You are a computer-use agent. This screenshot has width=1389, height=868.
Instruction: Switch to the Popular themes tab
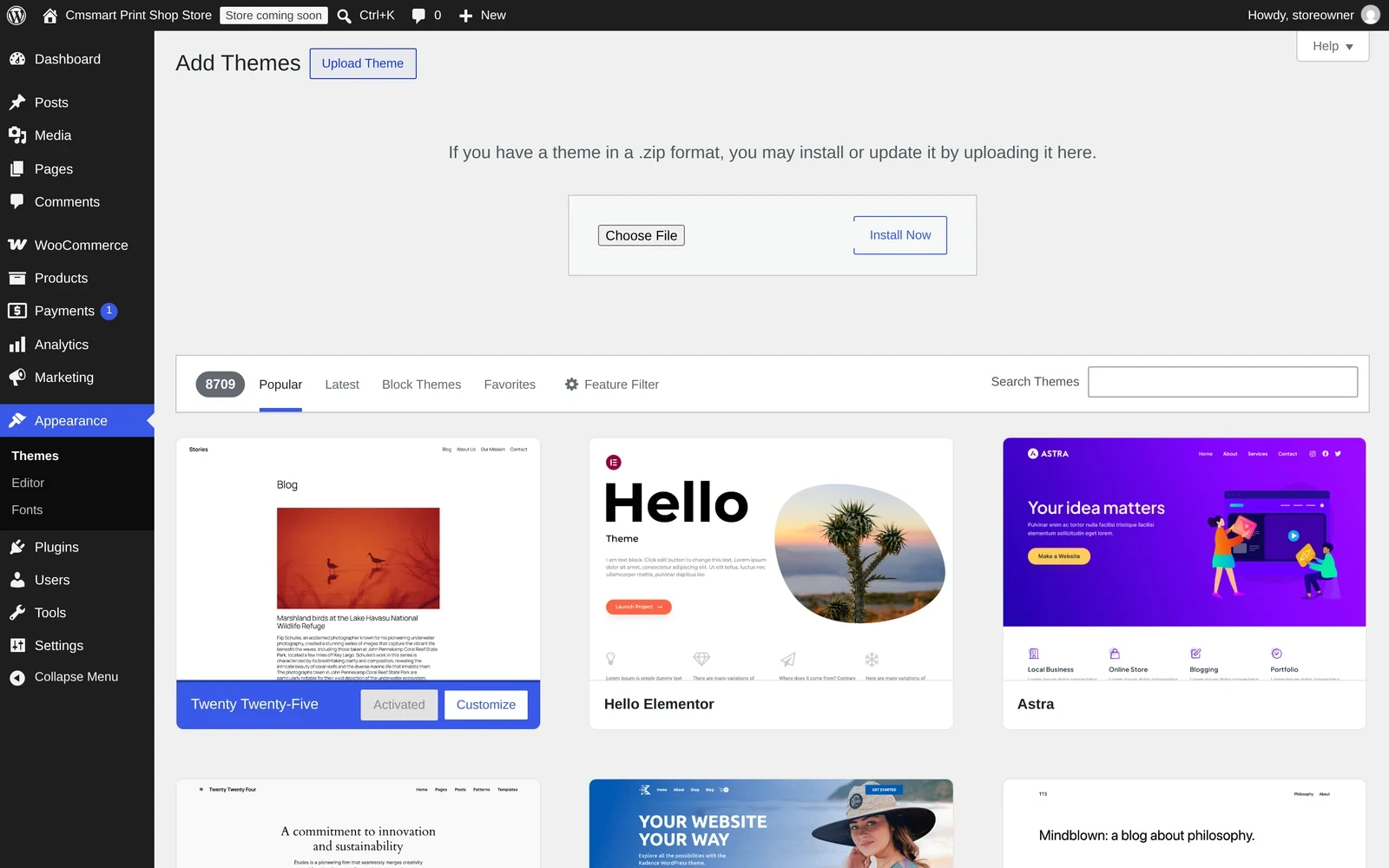tap(280, 385)
